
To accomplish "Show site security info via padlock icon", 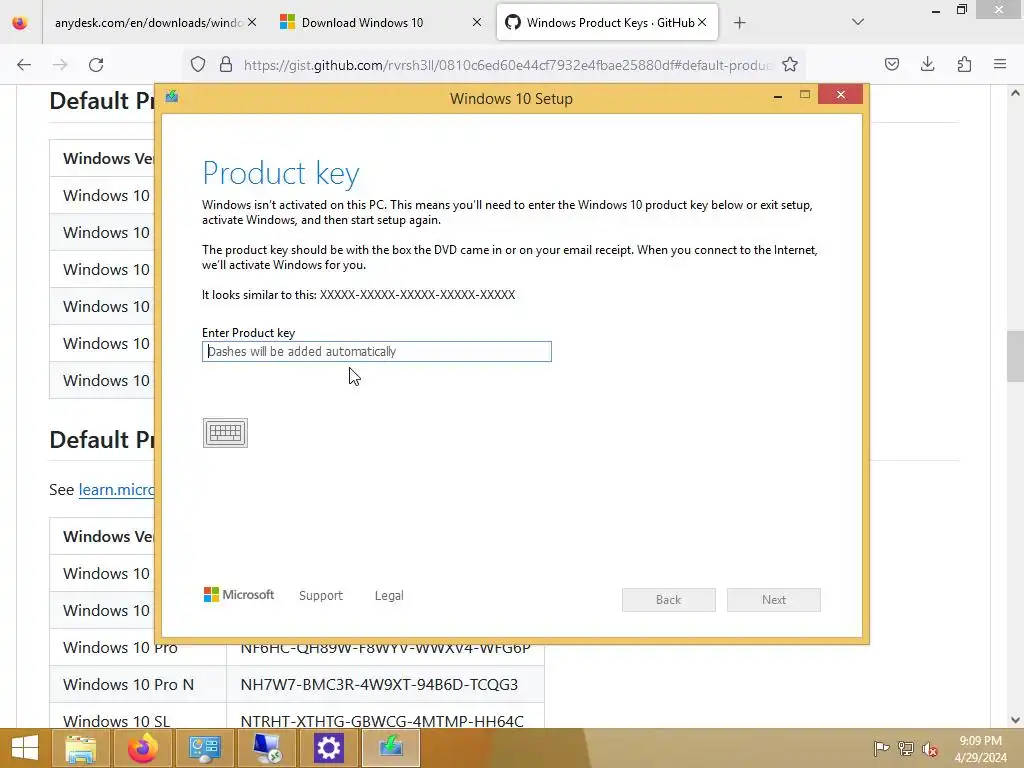I will 226,65.
